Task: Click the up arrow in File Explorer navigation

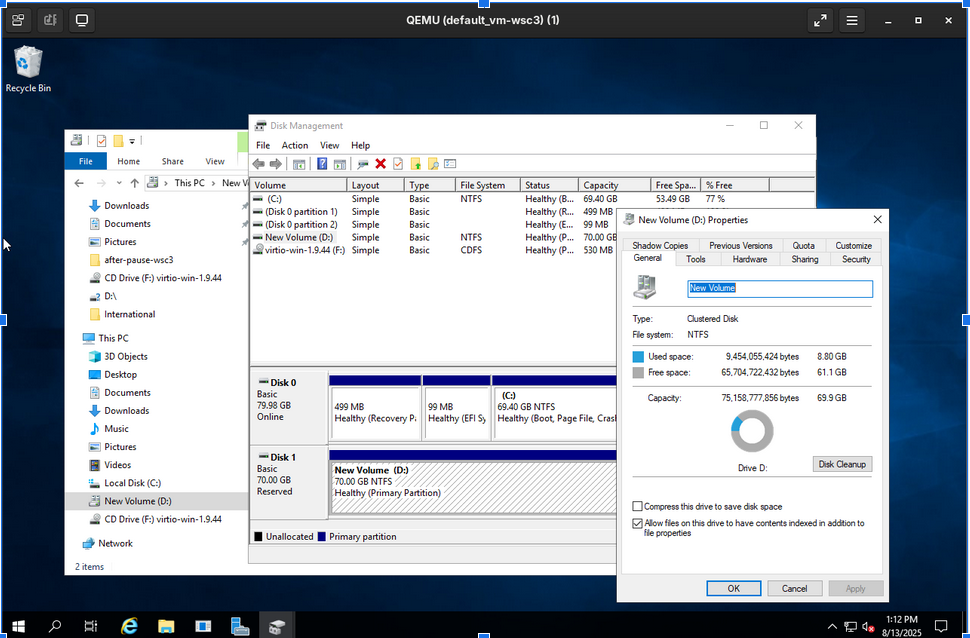Action: click(134, 183)
